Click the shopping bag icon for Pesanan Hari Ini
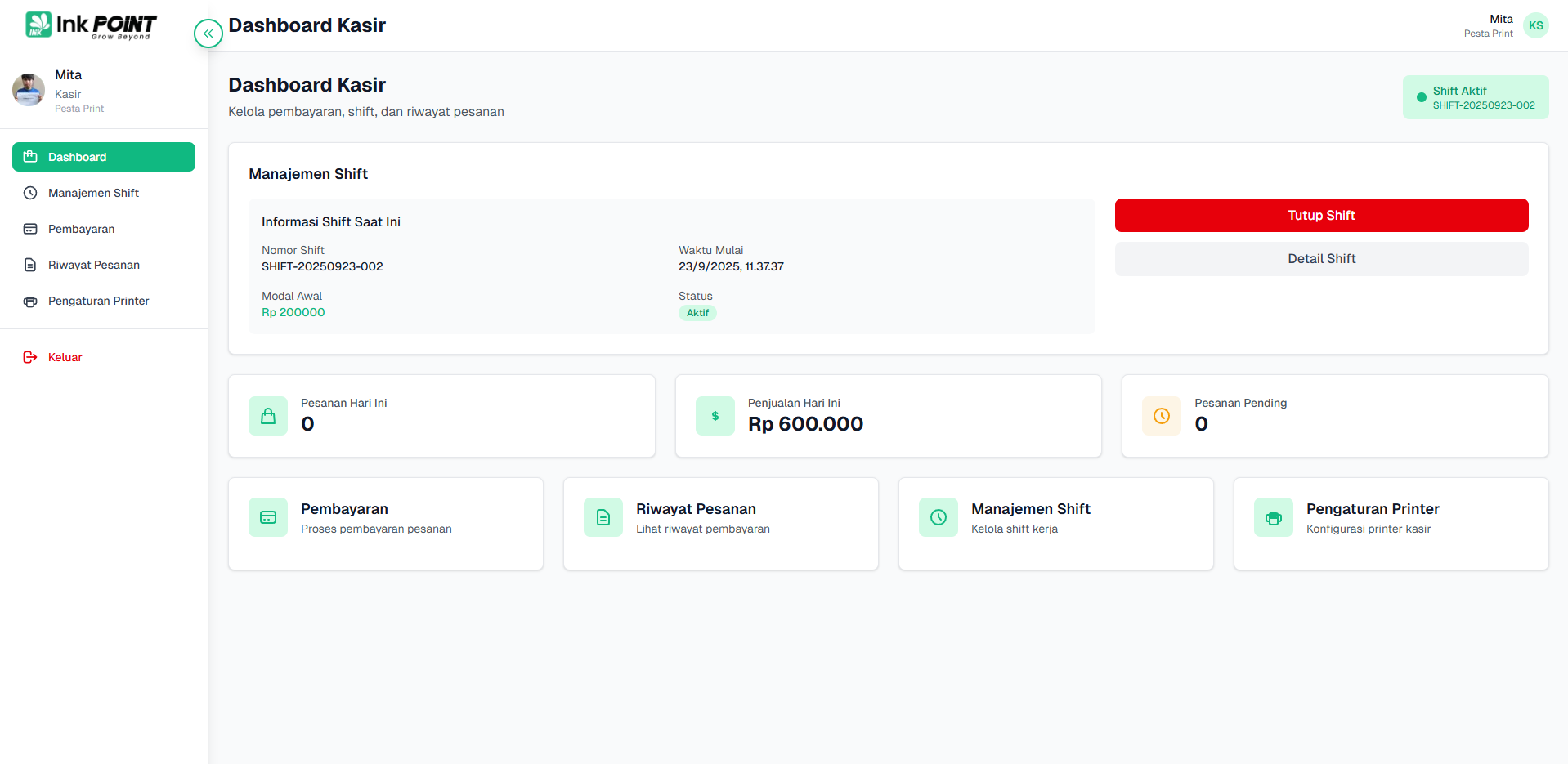The image size is (1568, 764). coord(268,416)
